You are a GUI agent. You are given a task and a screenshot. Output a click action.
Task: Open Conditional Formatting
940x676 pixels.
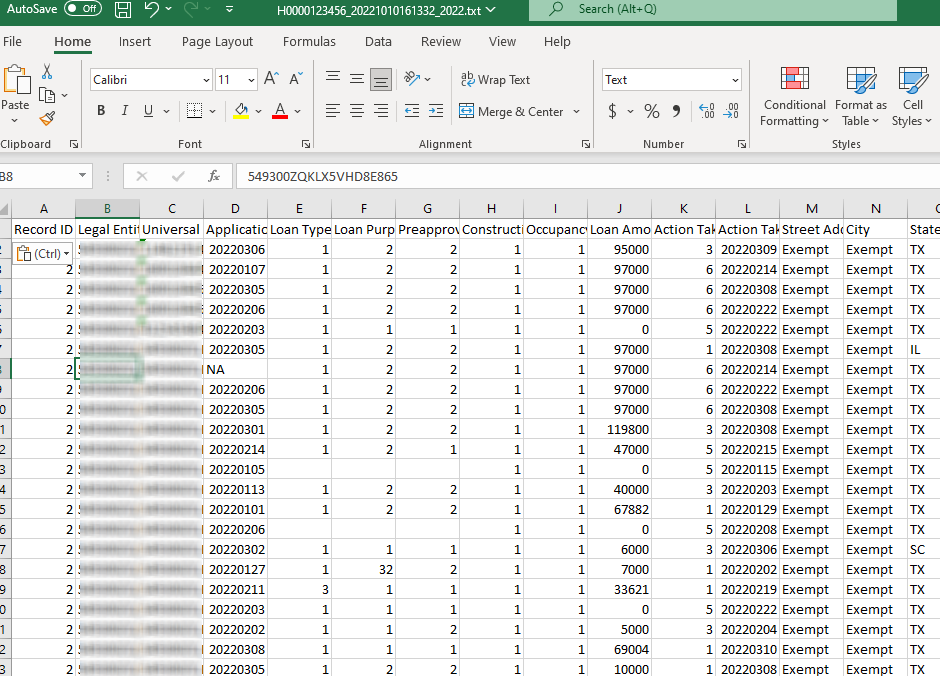coord(794,96)
